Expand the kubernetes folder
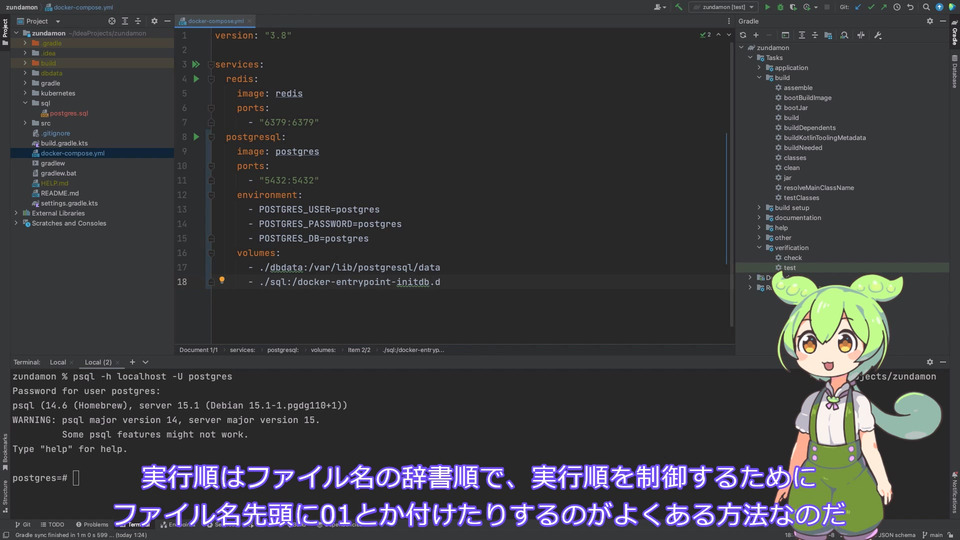960x540 pixels. 26,93
